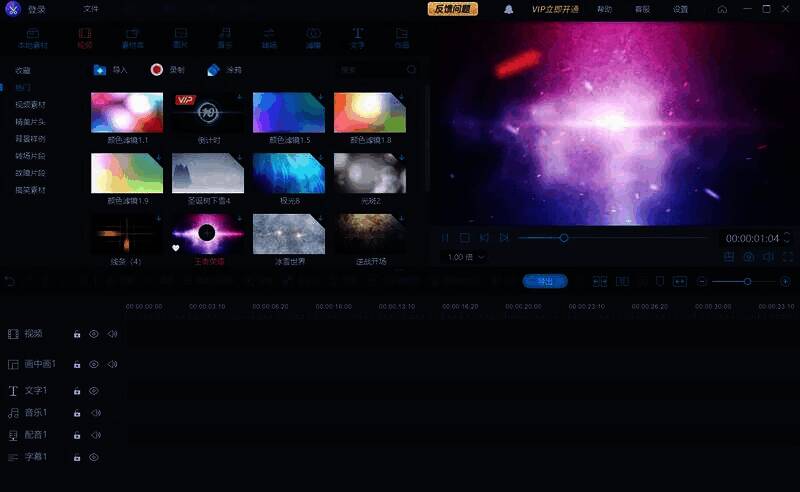The image size is (800, 492).
Task: Click the blue 导出 export button
Action: pyautogui.click(x=545, y=282)
